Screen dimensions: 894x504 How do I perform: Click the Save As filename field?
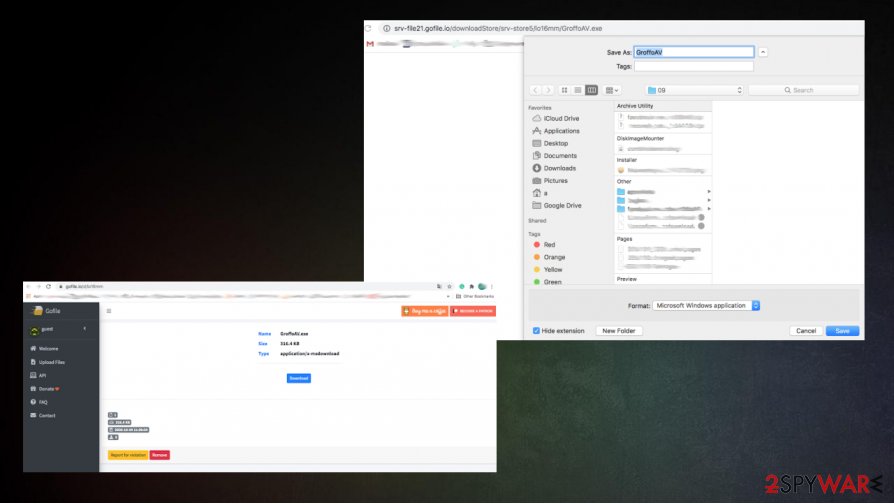pos(694,52)
